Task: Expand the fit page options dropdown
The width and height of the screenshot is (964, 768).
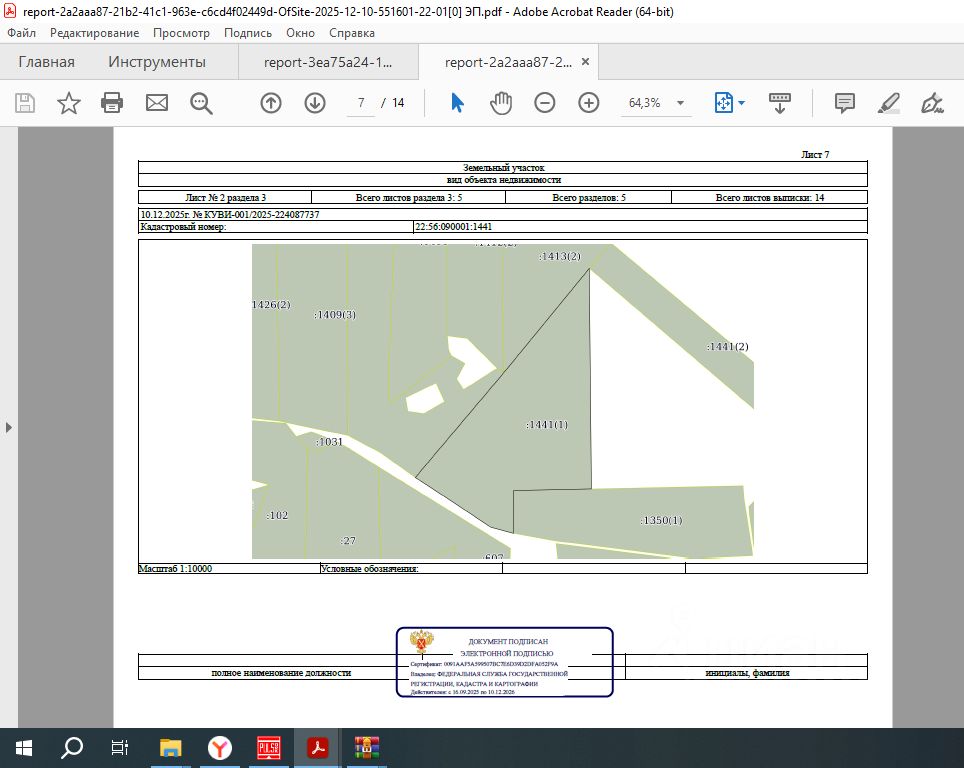Action: tap(741, 103)
